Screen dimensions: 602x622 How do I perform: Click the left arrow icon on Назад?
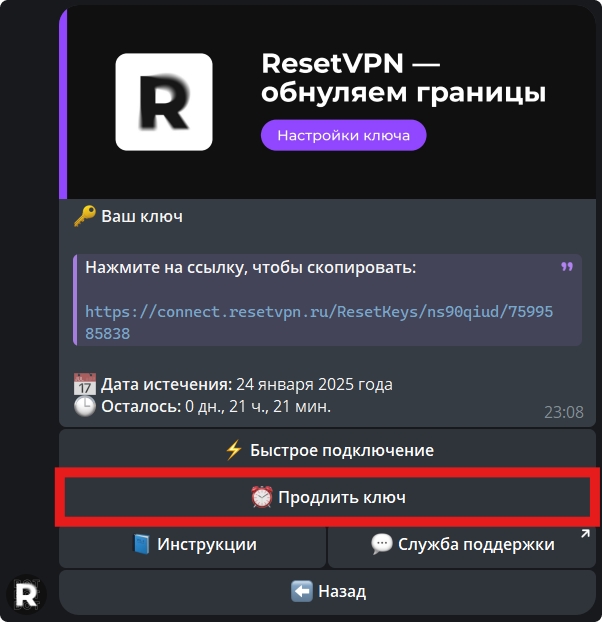pos(301,591)
